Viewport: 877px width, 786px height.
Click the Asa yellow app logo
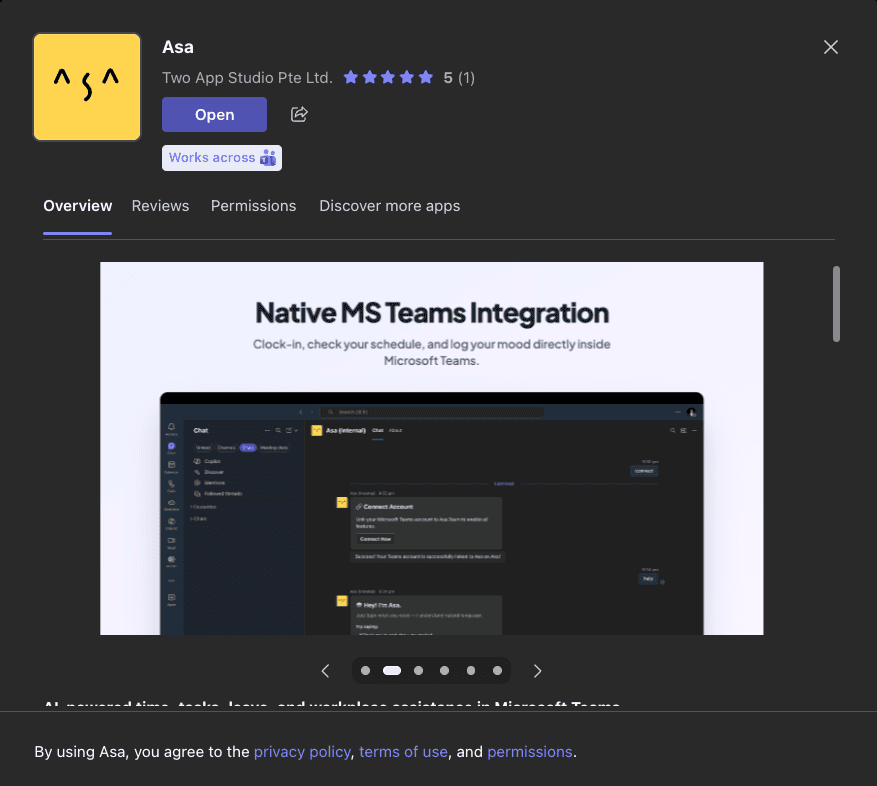87,87
